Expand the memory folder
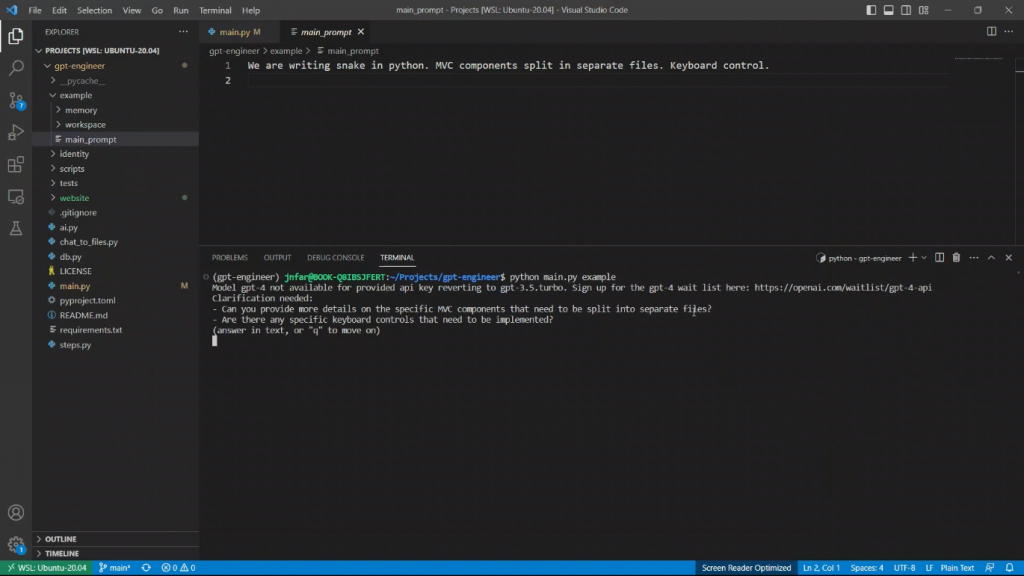This screenshot has width=1024, height=576. pyautogui.click(x=81, y=110)
